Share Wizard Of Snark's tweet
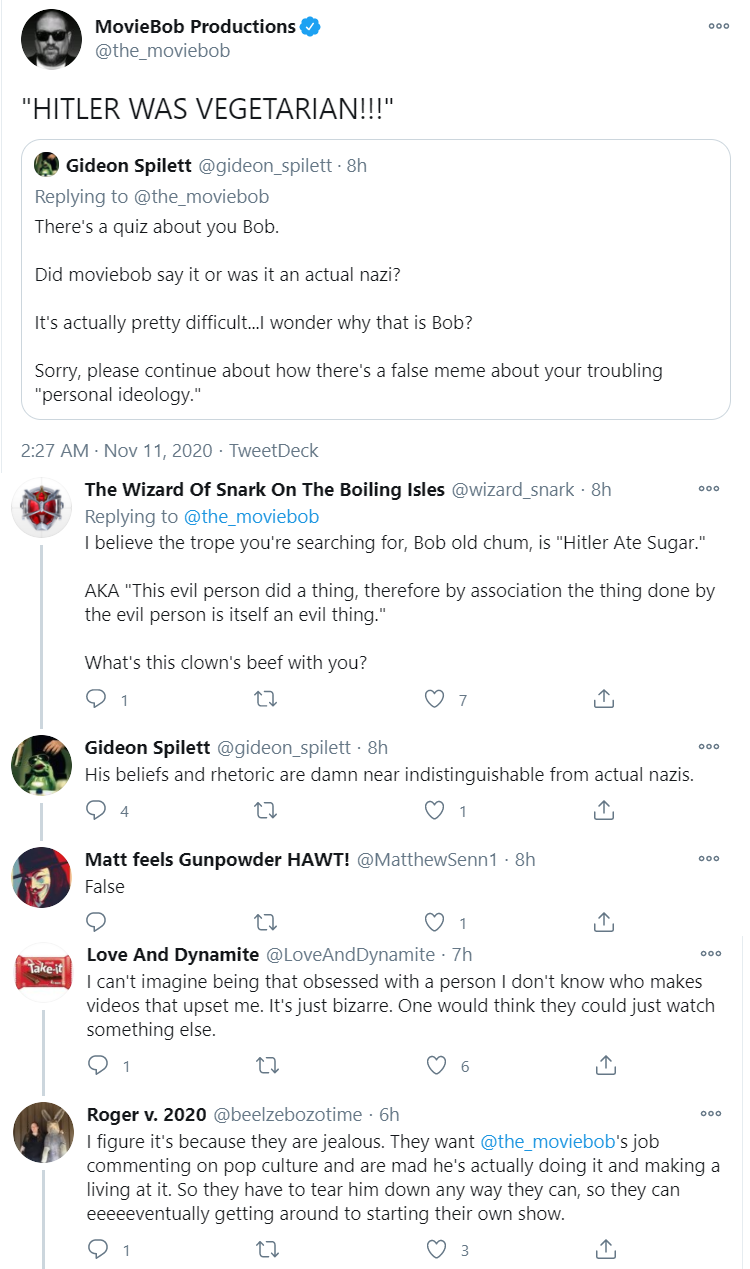 click(x=603, y=700)
